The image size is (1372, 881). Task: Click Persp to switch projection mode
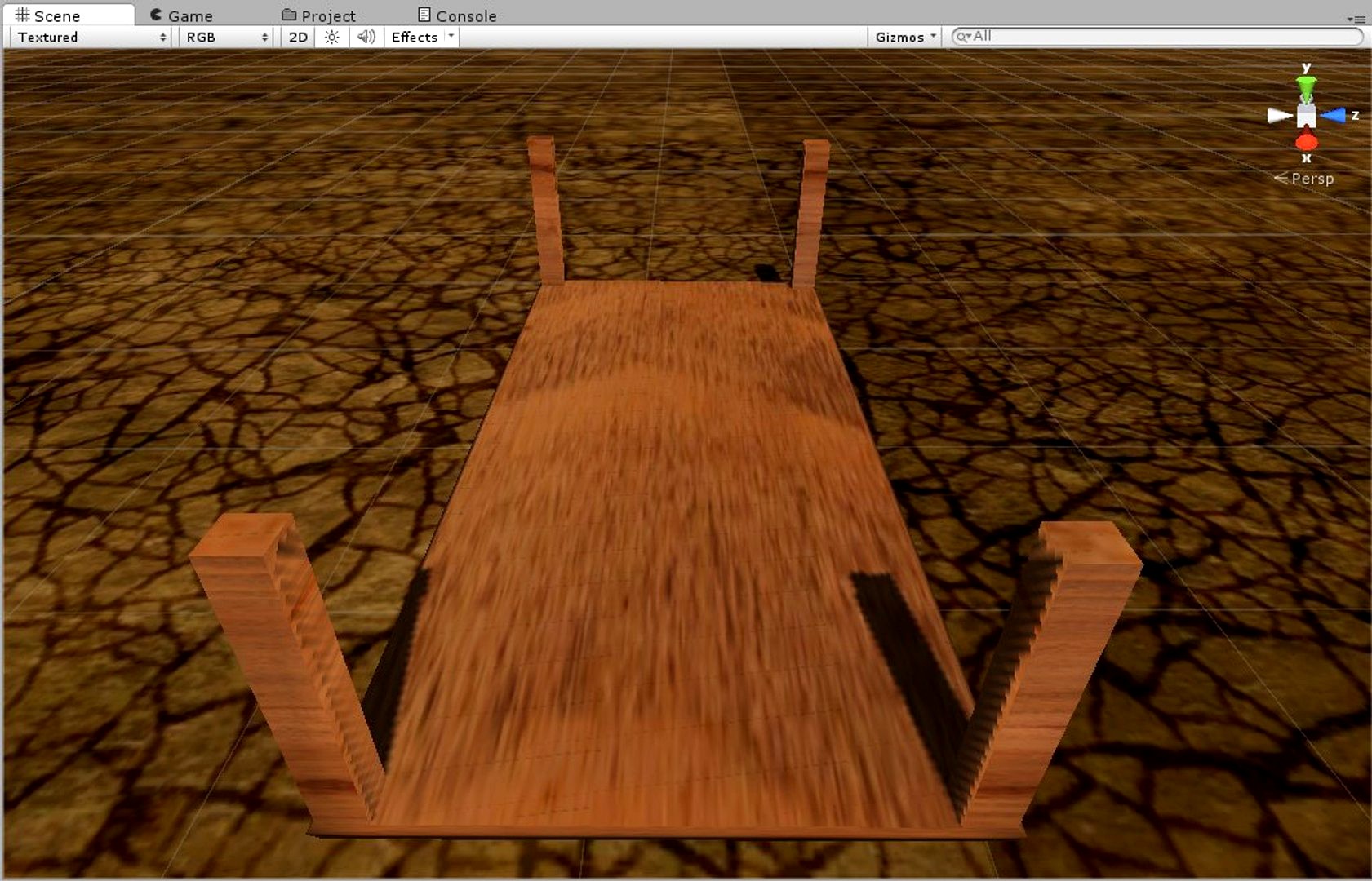point(1312,178)
